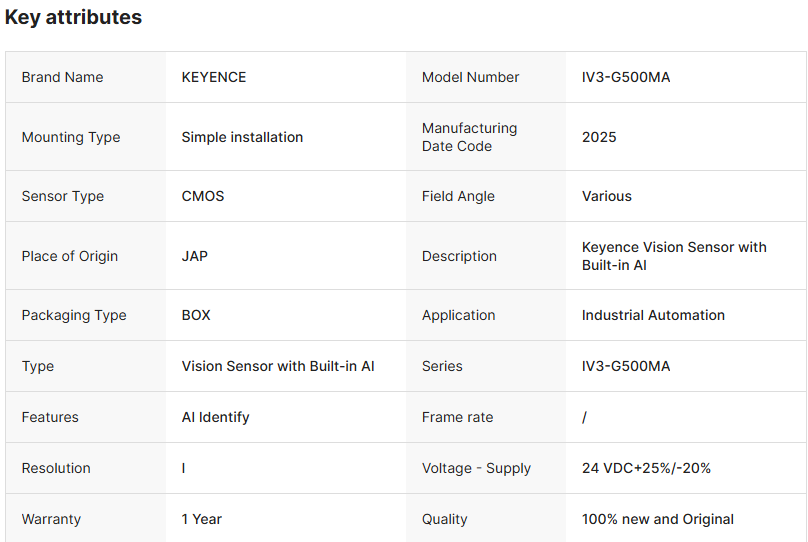Click the Keyence Vision Sensor description text
808x542 pixels.
[674, 256]
